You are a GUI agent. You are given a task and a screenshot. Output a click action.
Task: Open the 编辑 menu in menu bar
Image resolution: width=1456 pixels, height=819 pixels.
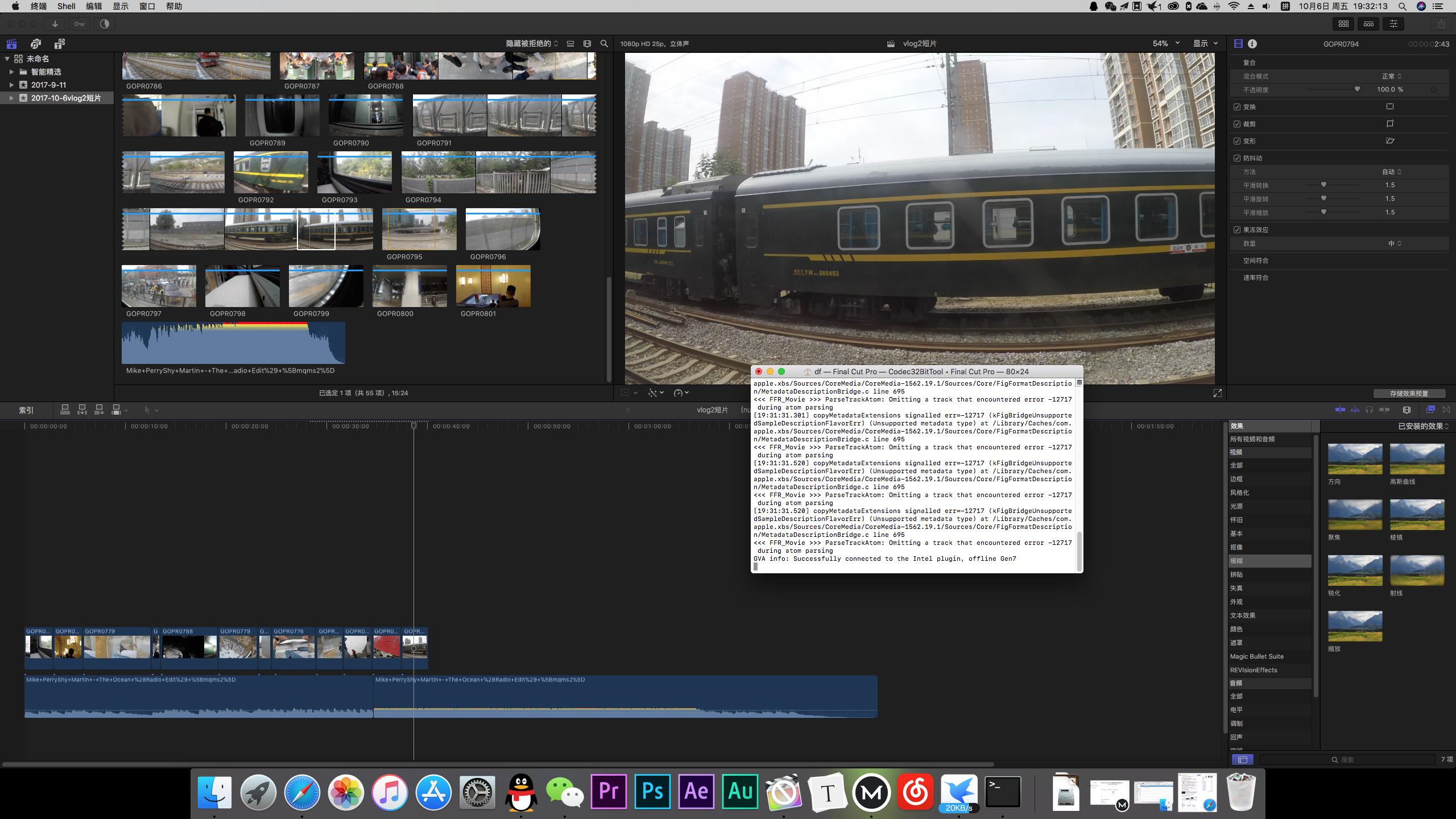coord(94,6)
